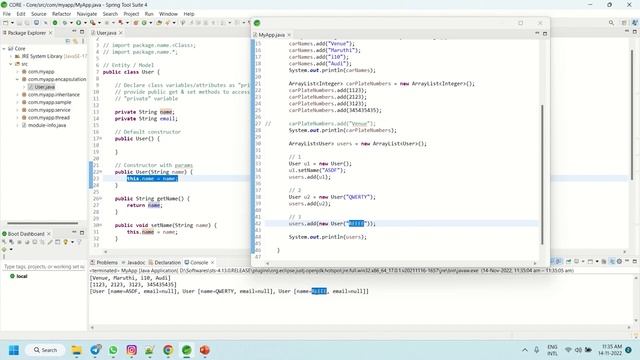The image size is (640, 360).
Task: Click the global Search magnifier icon
Action: (611, 23)
